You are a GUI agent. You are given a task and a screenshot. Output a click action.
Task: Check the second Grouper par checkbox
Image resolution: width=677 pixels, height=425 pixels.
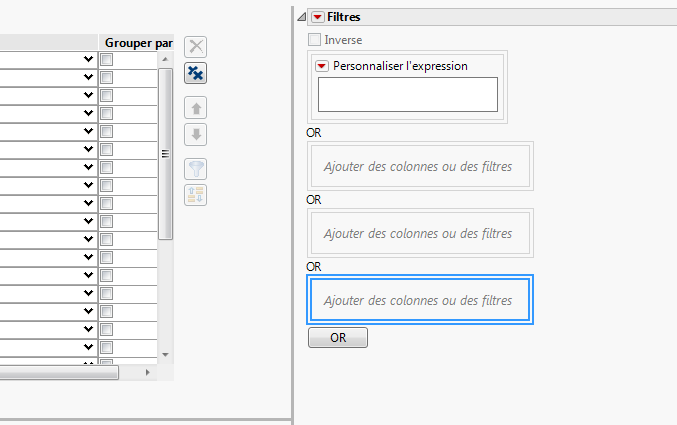click(x=107, y=77)
